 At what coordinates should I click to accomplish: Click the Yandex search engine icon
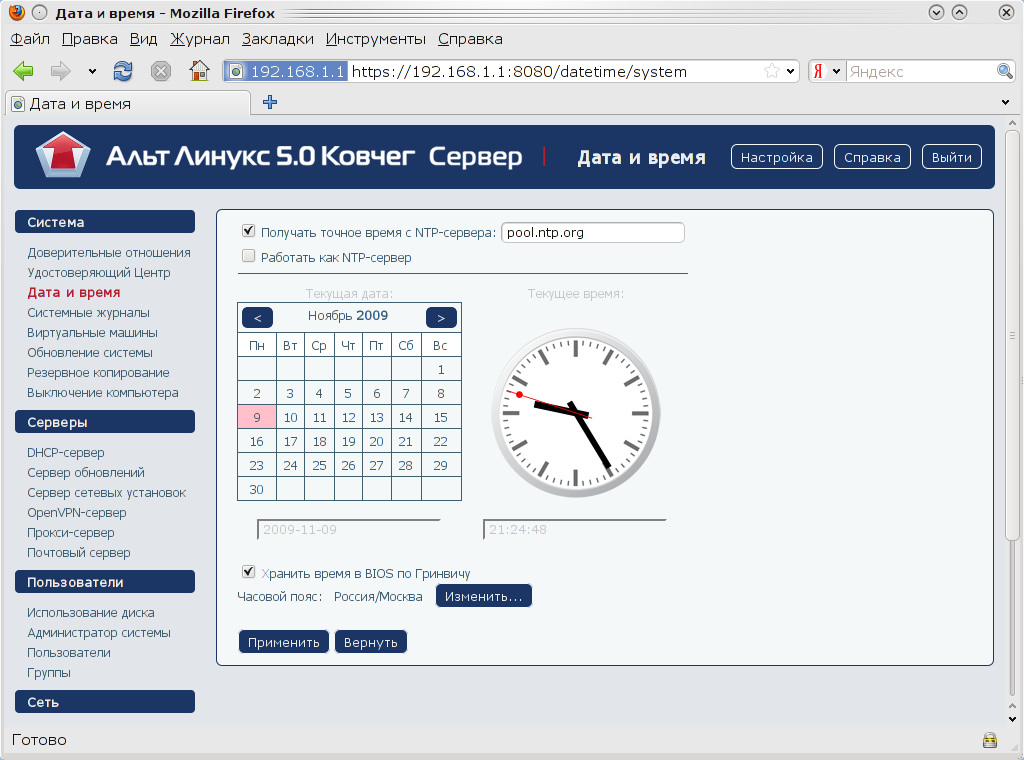click(x=818, y=71)
